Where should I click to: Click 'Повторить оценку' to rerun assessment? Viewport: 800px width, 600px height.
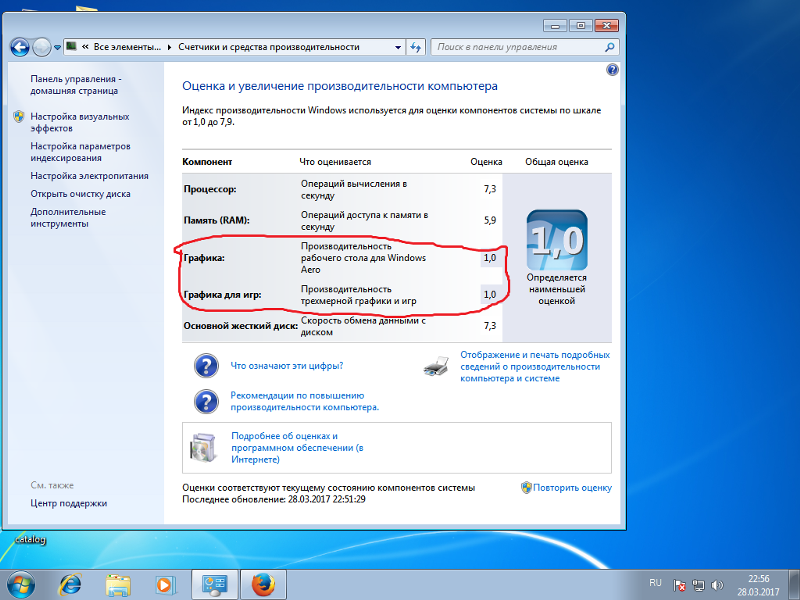(x=572, y=488)
